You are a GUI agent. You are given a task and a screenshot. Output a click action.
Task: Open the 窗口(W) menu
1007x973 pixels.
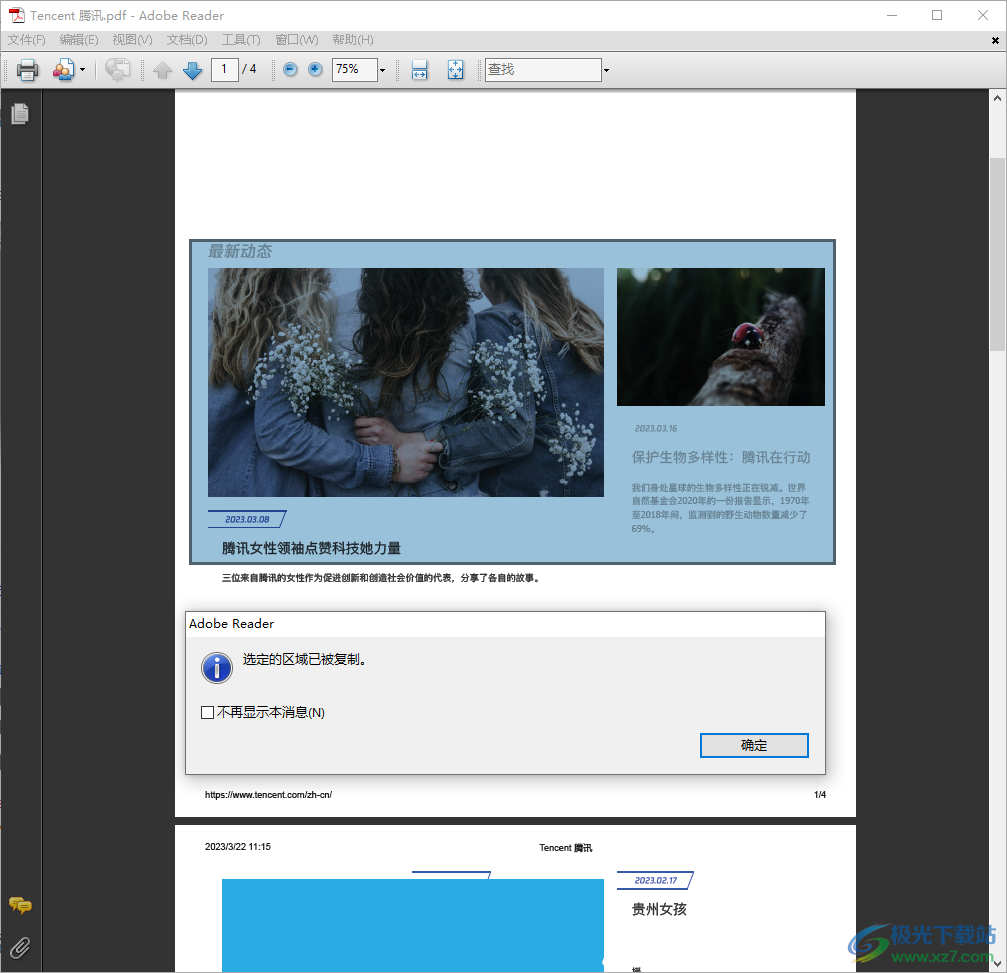click(297, 40)
